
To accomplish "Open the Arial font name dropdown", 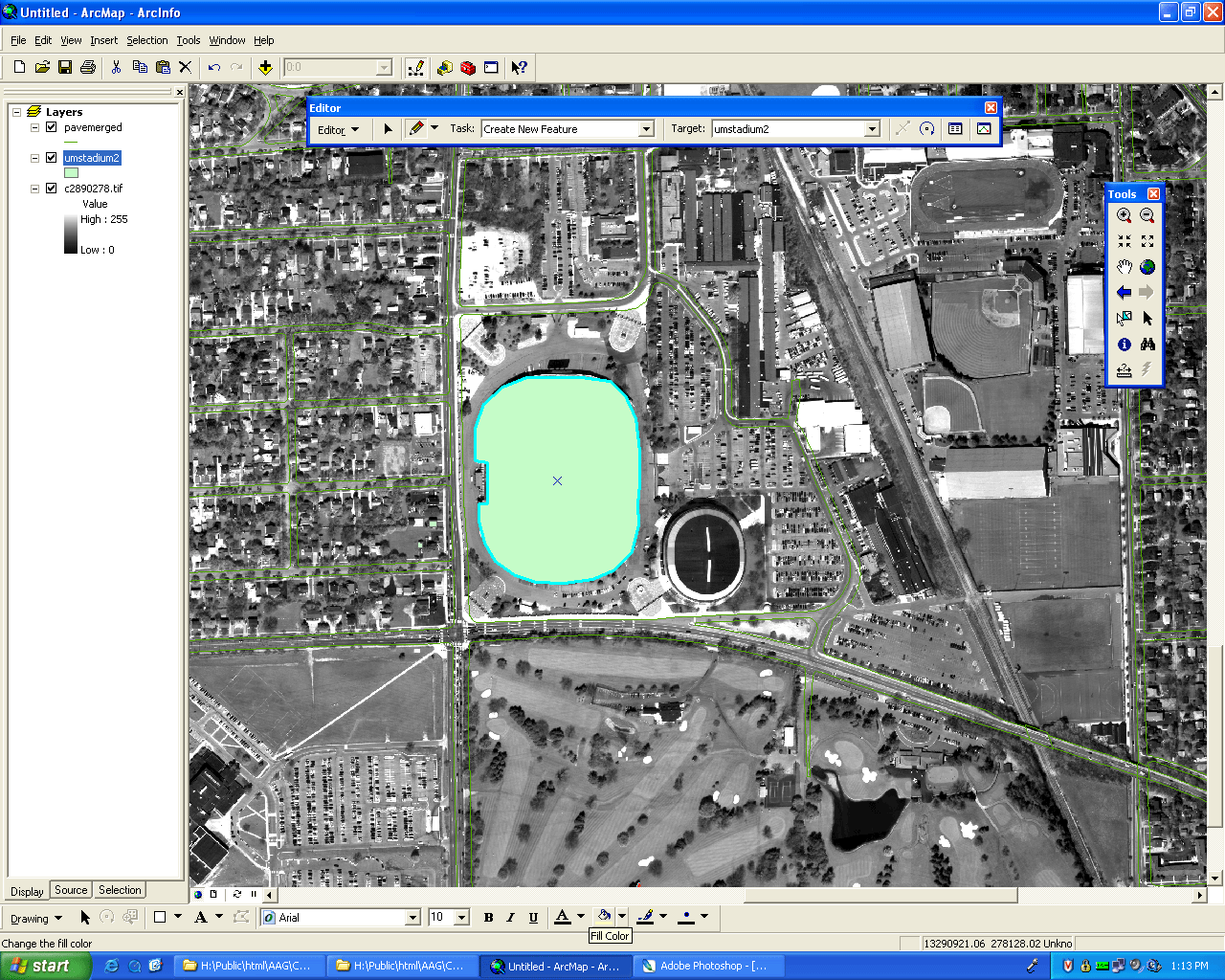I will (x=412, y=918).
